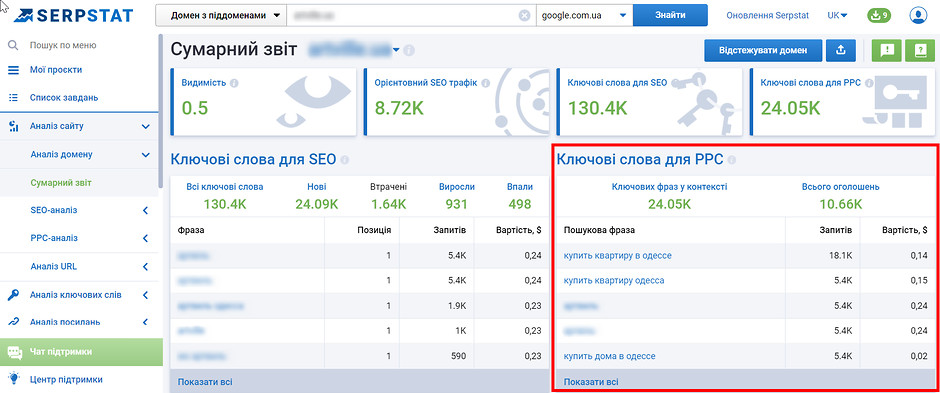Open the user profile avatar icon
The height and width of the screenshot is (393, 940).
[917, 15]
